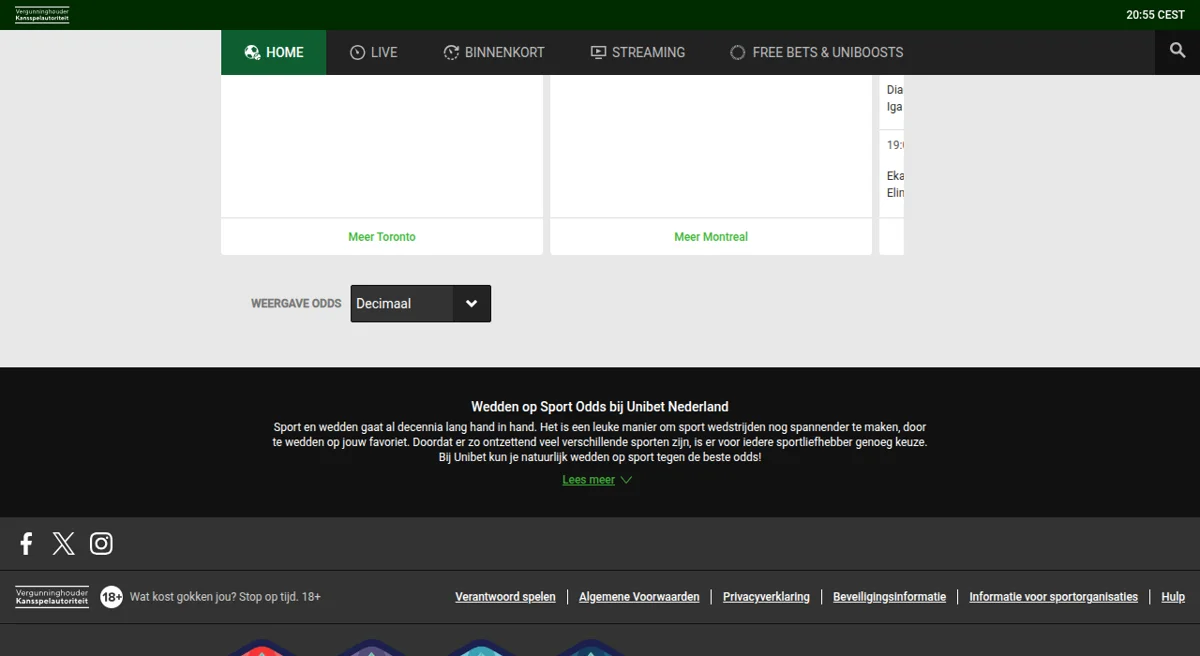Click the Wedden op Sport Odds heading

[600, 407]
